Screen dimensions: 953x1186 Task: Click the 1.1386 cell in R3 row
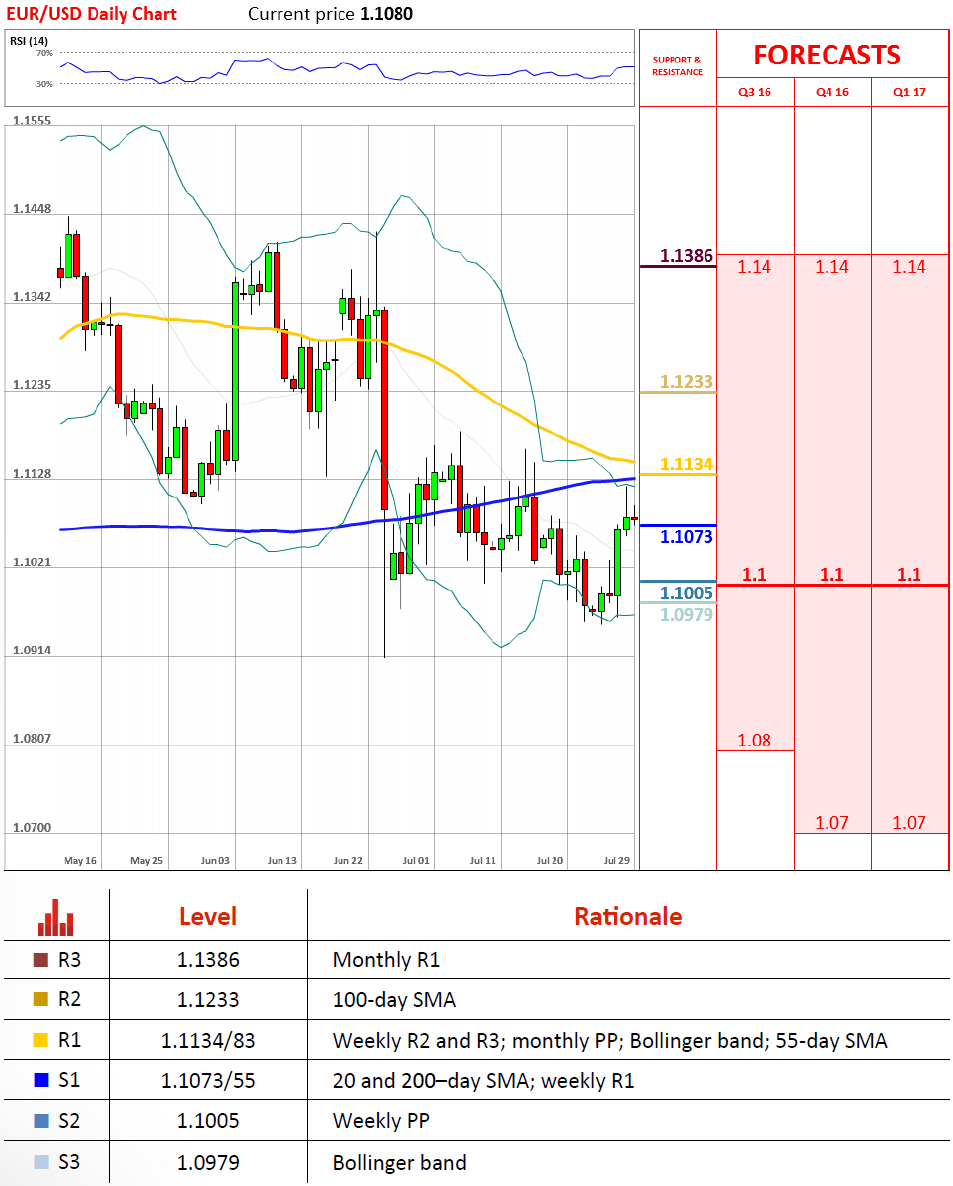click(x=208, y=960)
